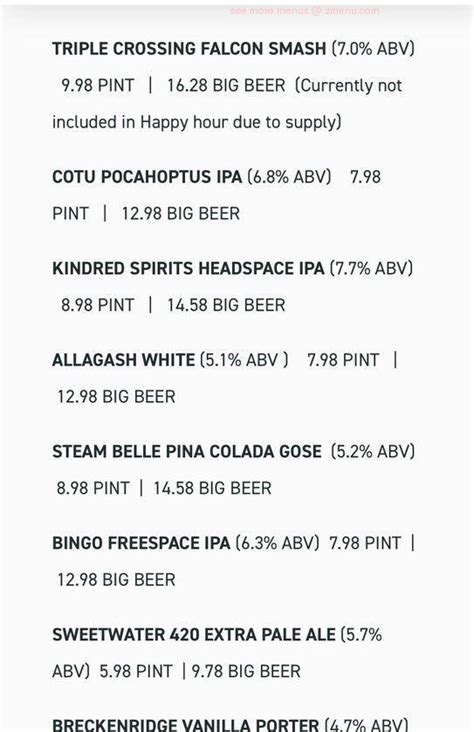Select COTU Pocahoptus IPA heading
The height and width of the screenshot is (732, 474).
click(147, 177)
